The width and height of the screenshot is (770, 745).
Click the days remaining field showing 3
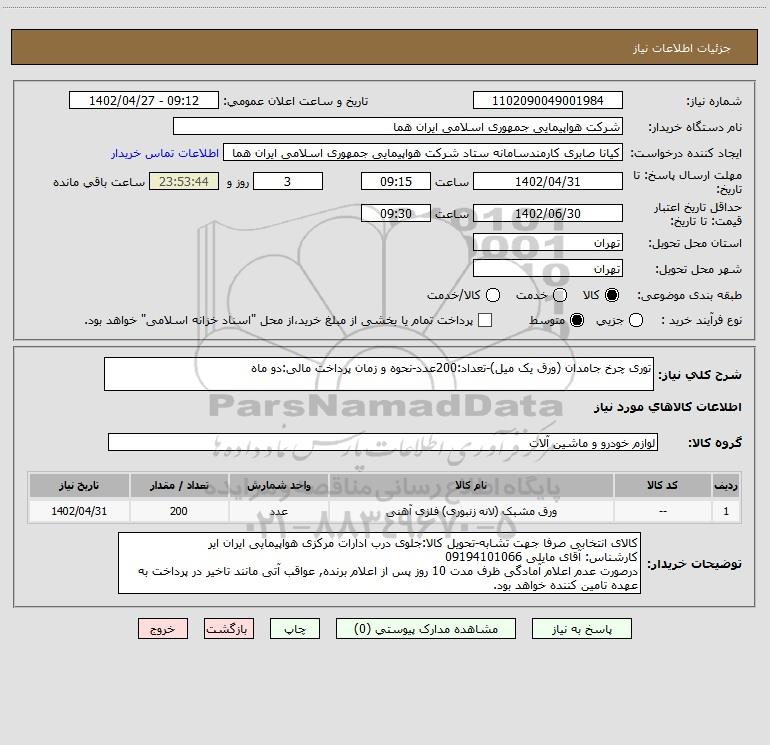click(288, 181)
